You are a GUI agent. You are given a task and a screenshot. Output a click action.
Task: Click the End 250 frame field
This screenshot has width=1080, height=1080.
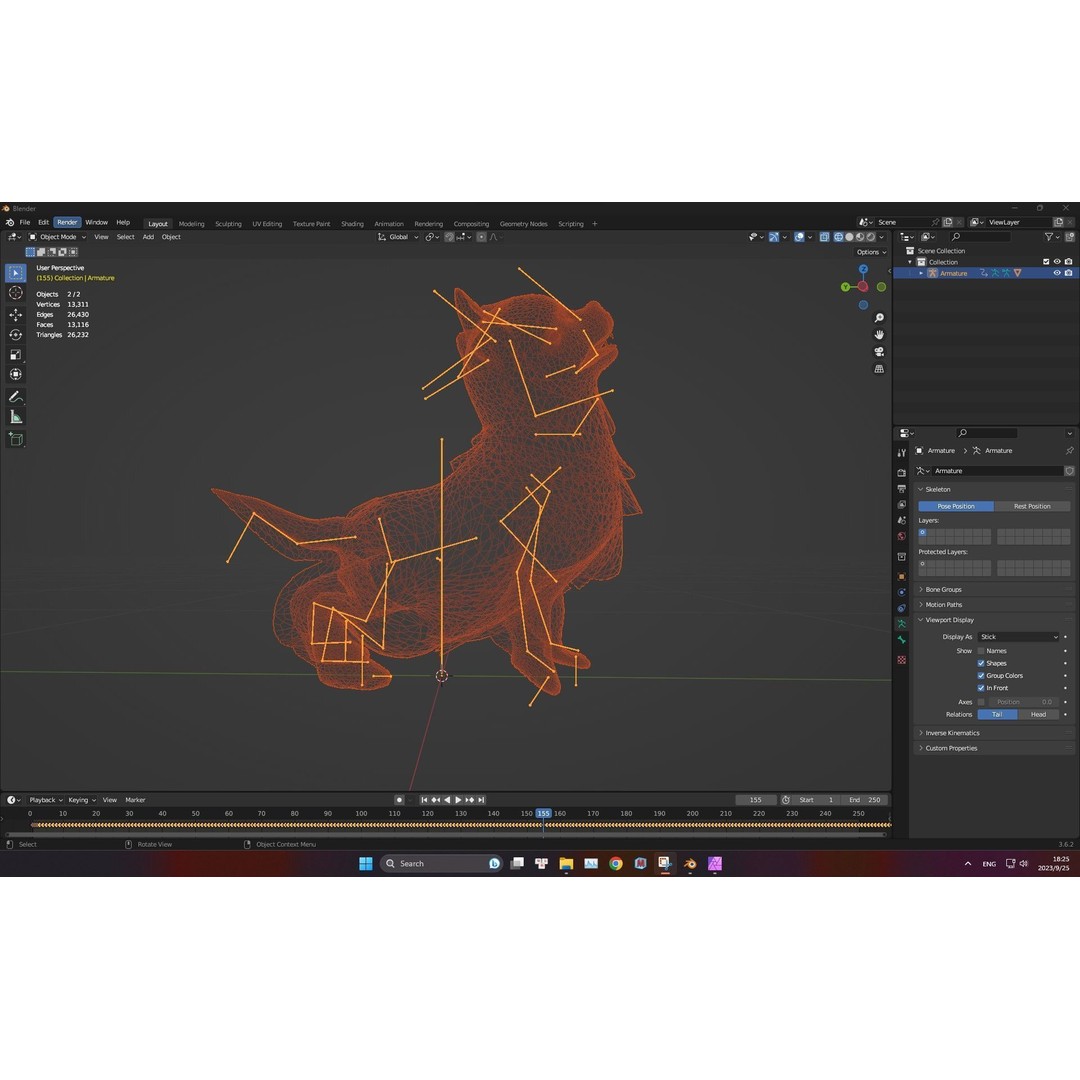[866, 800]
